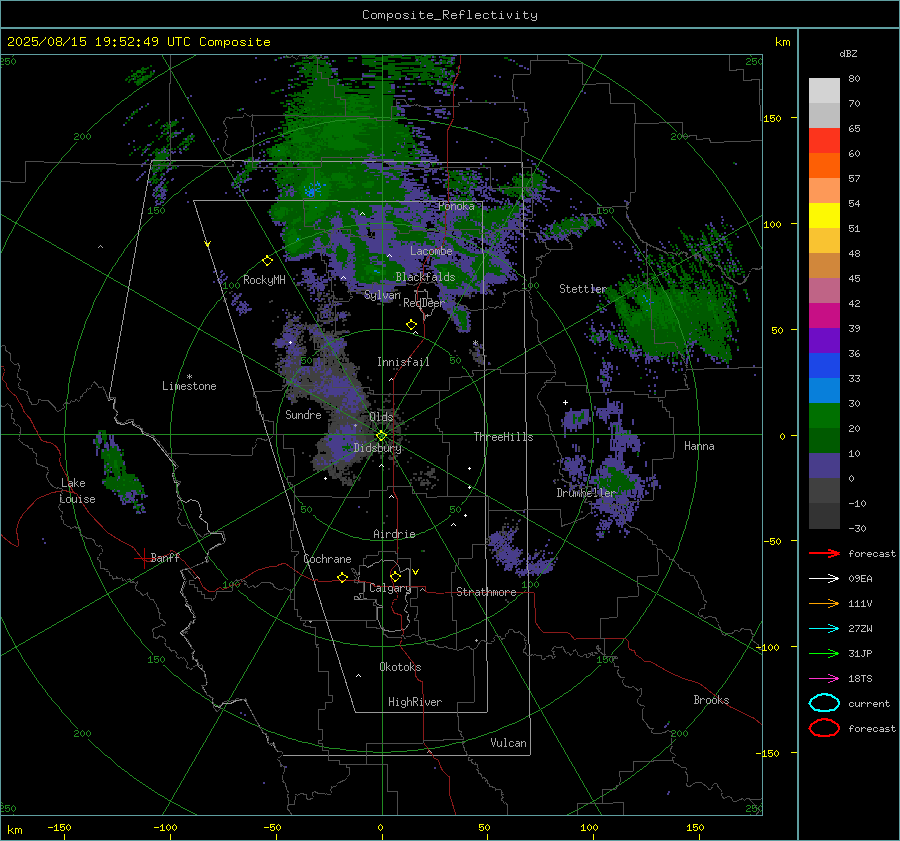Click the Composite_Reflectivity title
The image size is (900, 841).
(449, 15)
